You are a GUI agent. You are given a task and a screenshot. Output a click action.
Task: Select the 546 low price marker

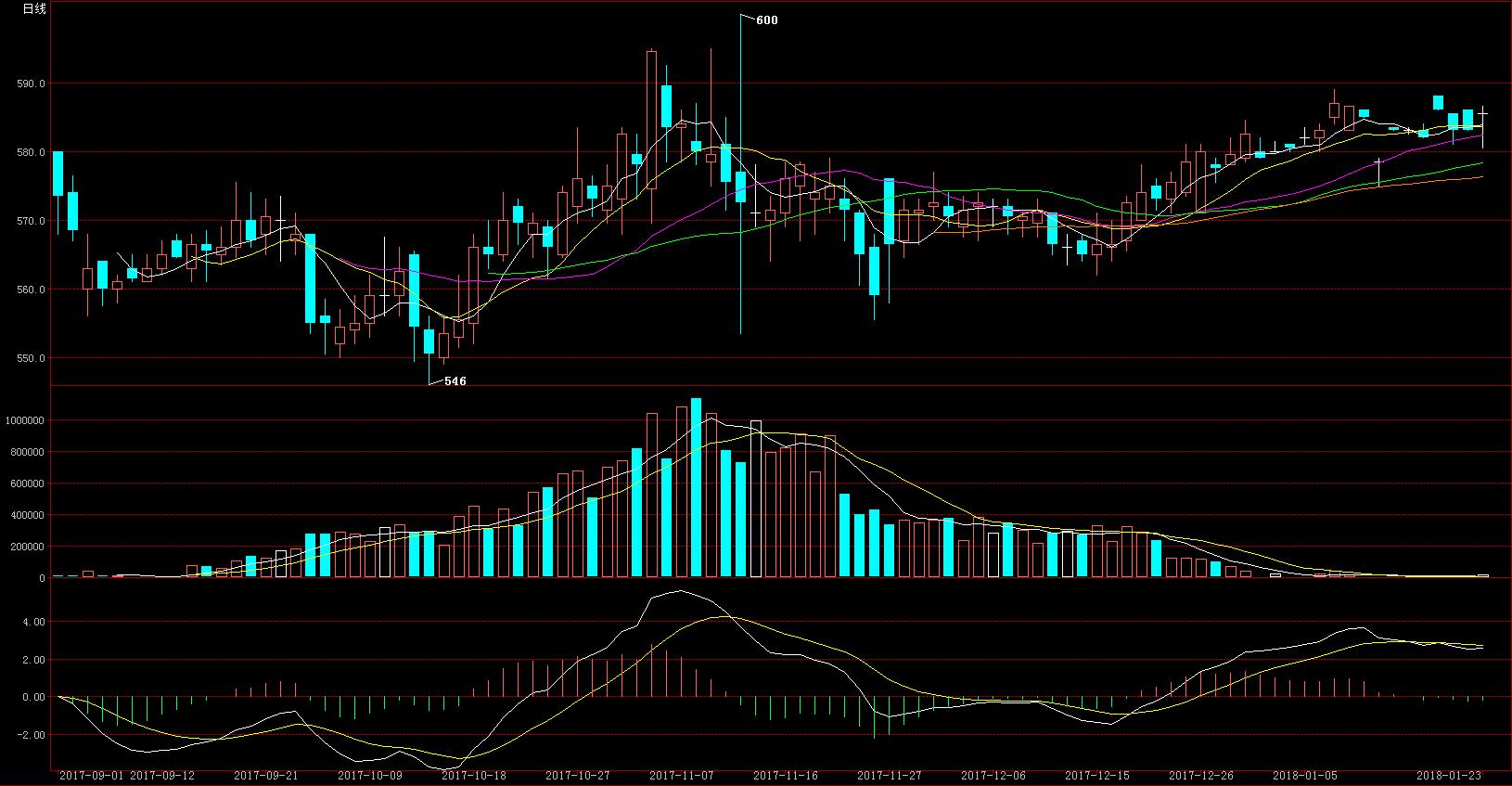[455, 381]
